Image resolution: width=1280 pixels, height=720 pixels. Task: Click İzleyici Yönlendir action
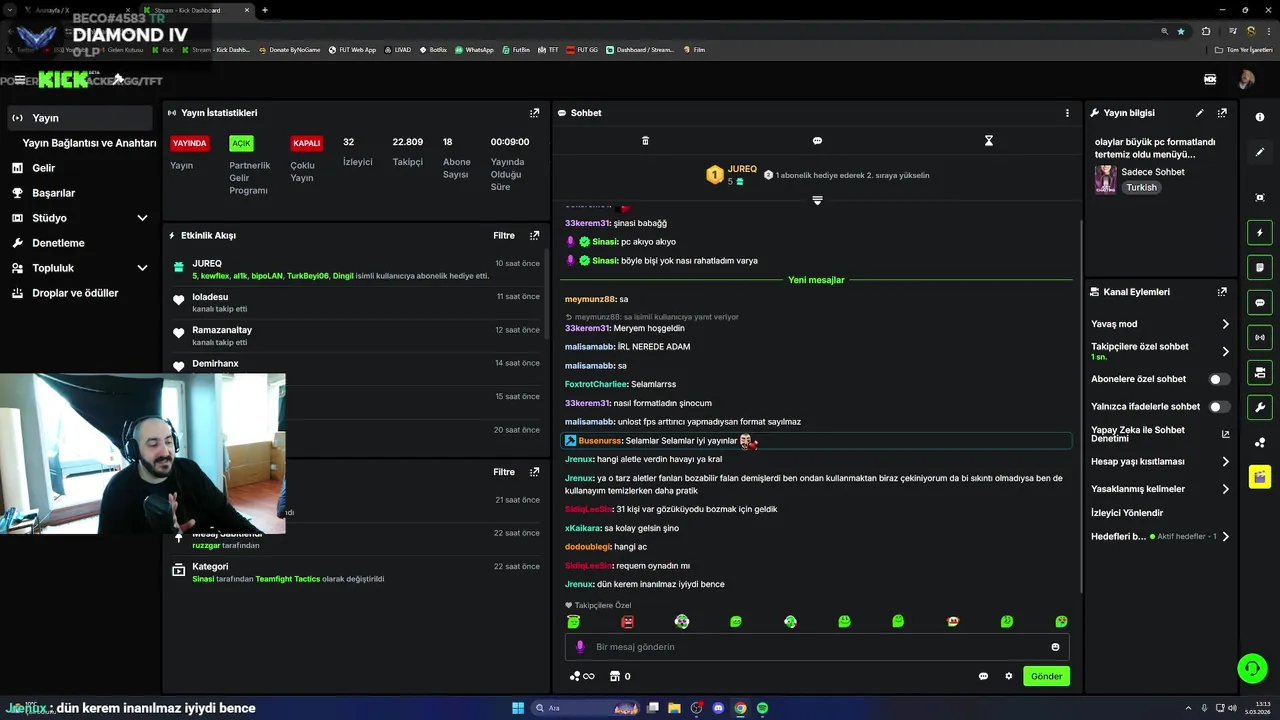click(1127, 513)
